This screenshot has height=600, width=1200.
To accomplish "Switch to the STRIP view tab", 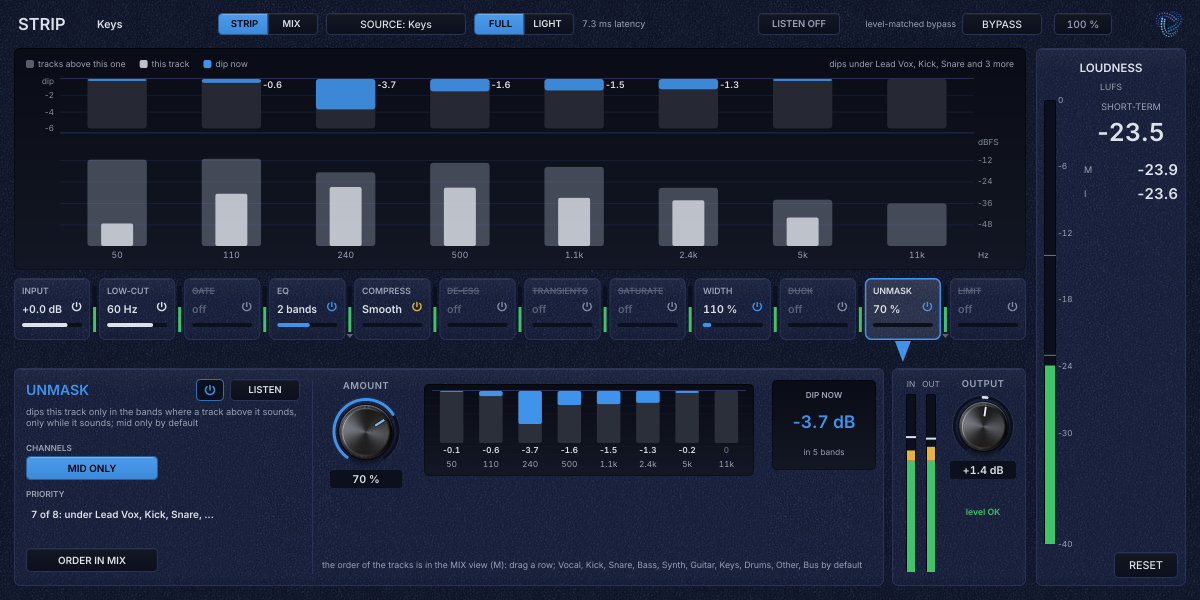I will tap(244, 24).
